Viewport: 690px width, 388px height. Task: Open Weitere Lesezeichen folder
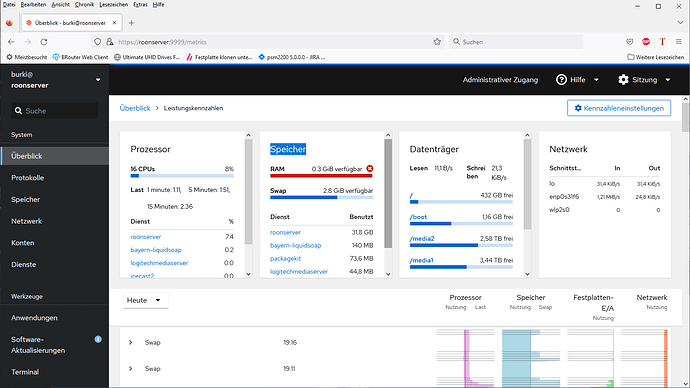(656, 57)
